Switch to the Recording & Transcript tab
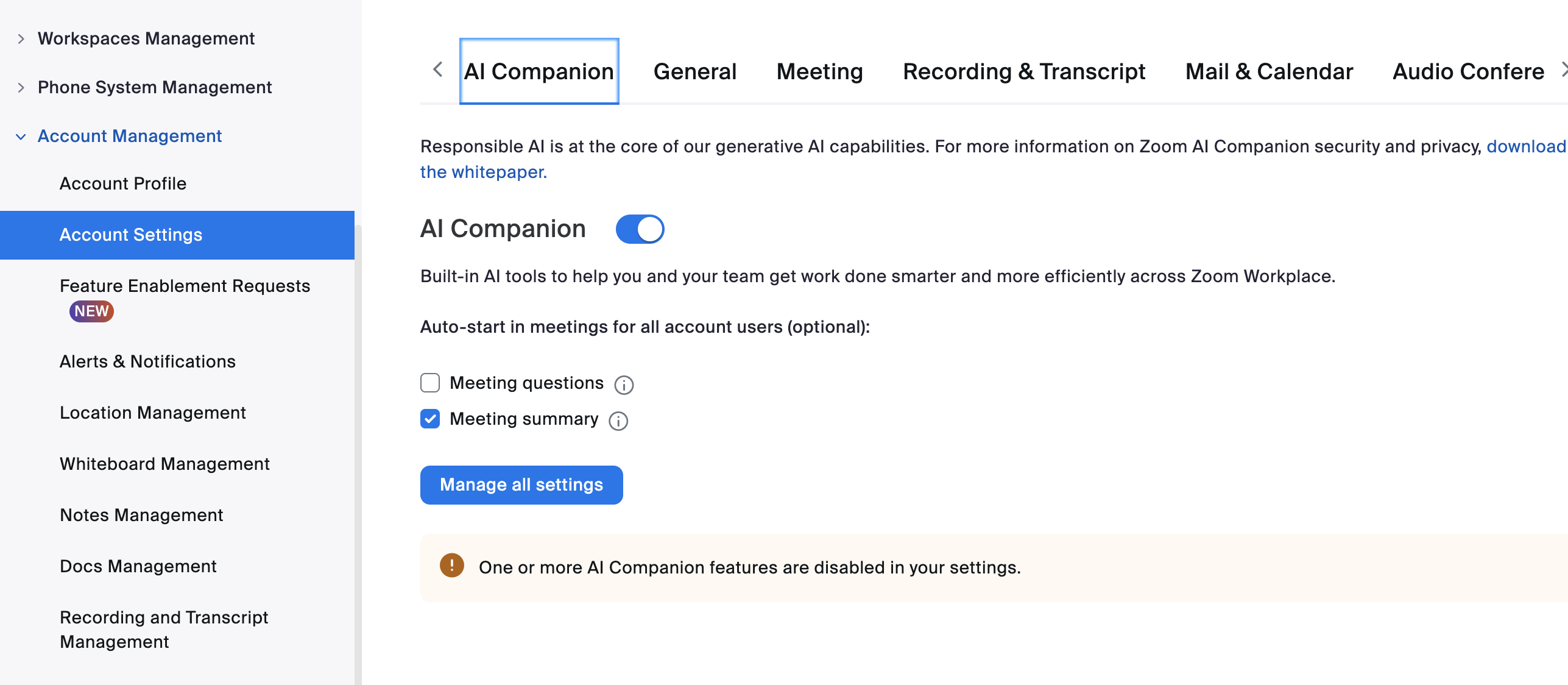 click(x=1023, y=72)
